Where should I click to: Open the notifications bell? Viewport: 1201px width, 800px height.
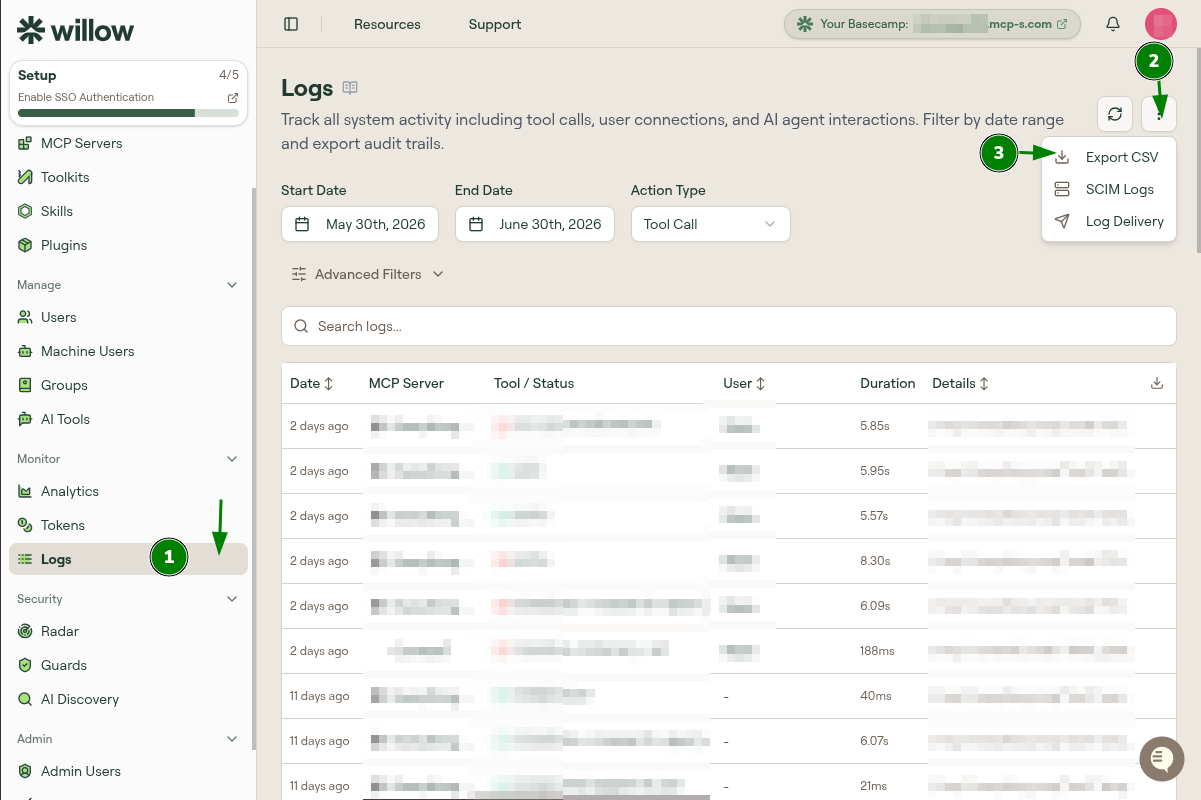pyautogui.click(x=1113, y=24)
